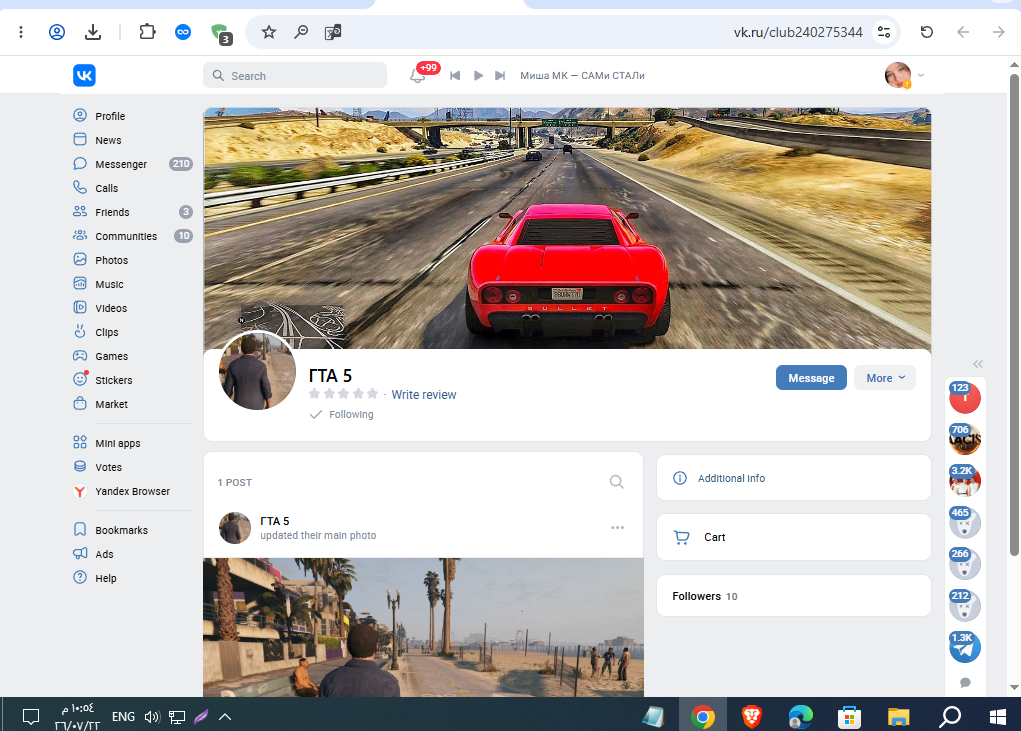Click the Ads megaphone icon
Viewport: 1021px width, 731px height.
pyautogui.click(x=80, y=554)
